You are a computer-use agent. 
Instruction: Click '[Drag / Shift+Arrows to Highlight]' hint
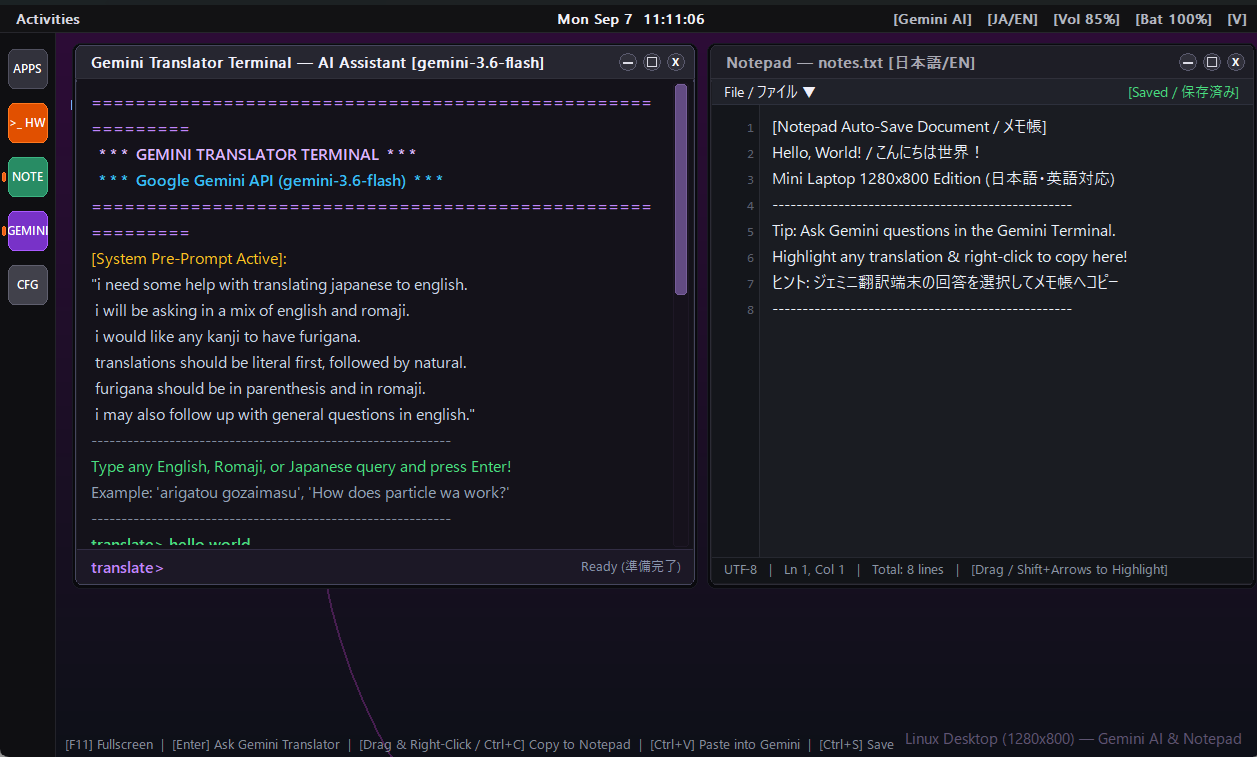point(1069,570)
